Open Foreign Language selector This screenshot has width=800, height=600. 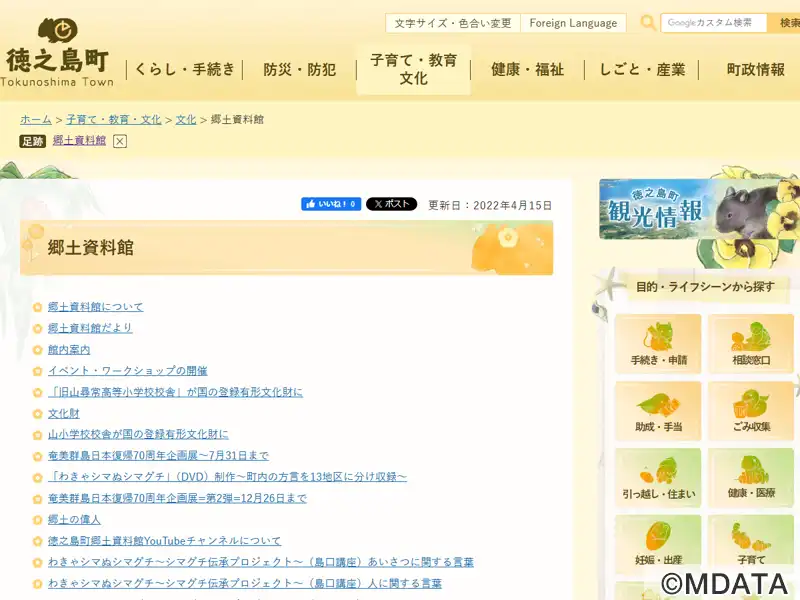click(x=573, y=23)
